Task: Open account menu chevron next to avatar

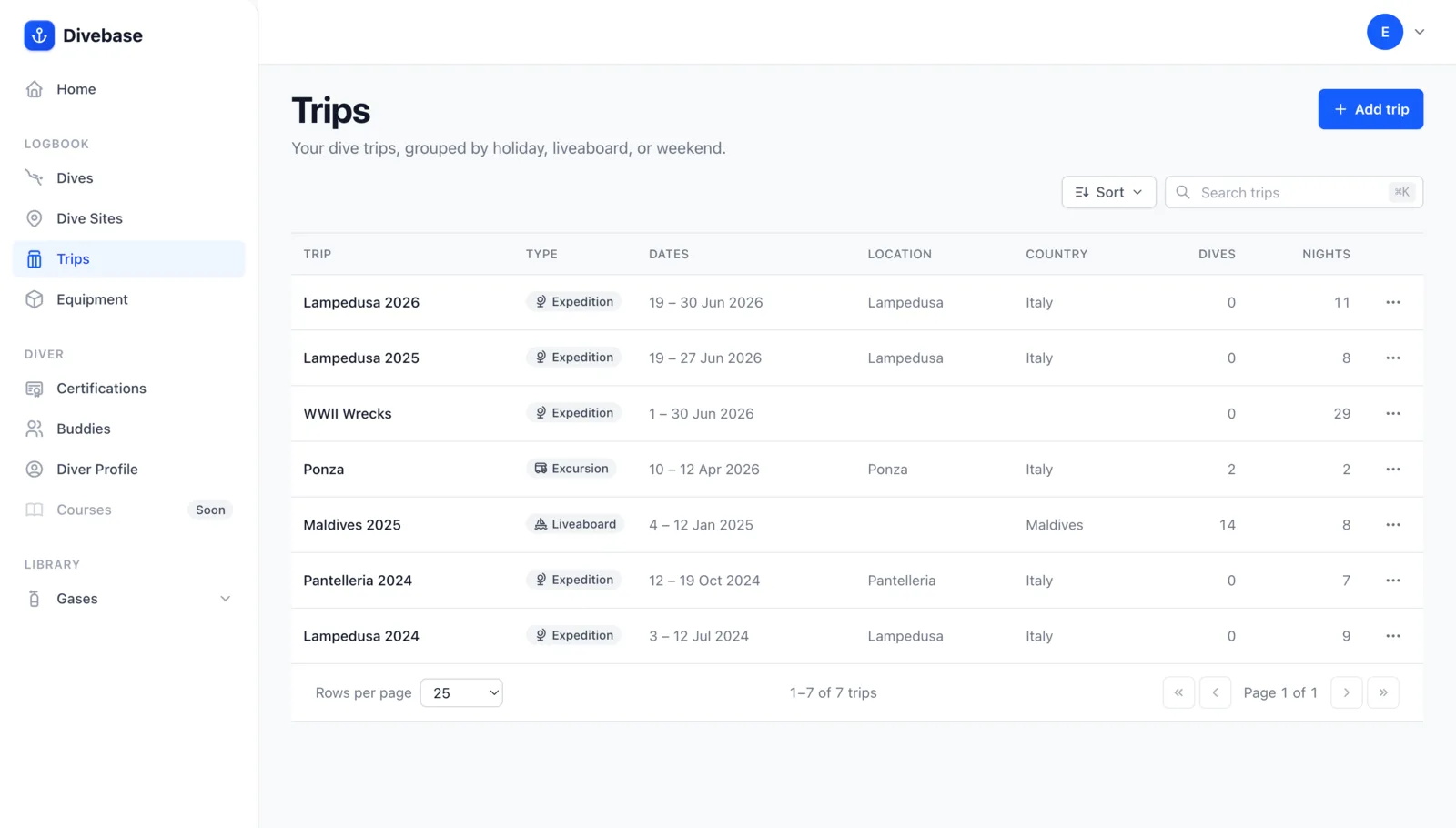Action: (x=1420, y=32)
